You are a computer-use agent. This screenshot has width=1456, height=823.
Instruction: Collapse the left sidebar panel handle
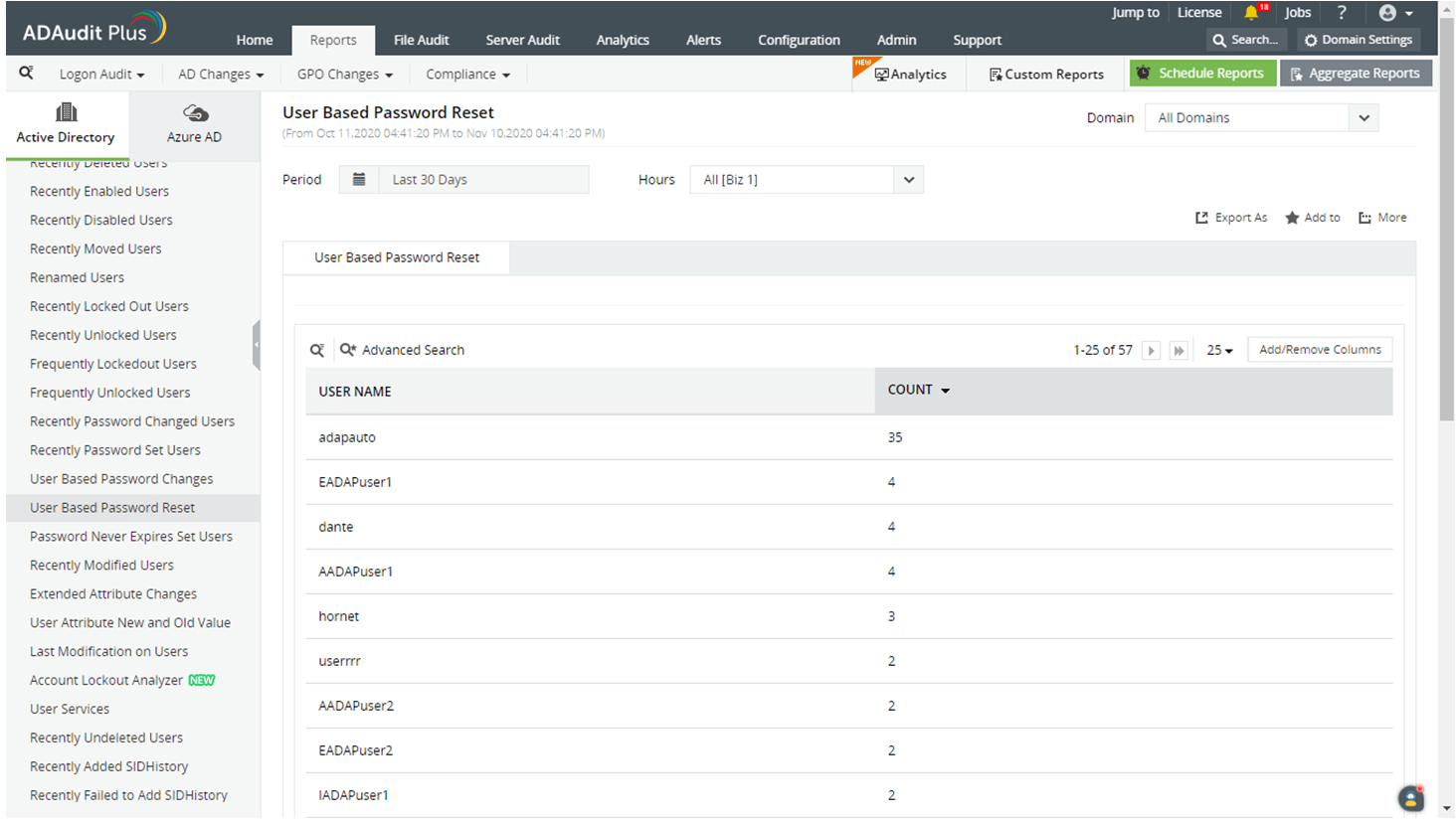(256, 345)
